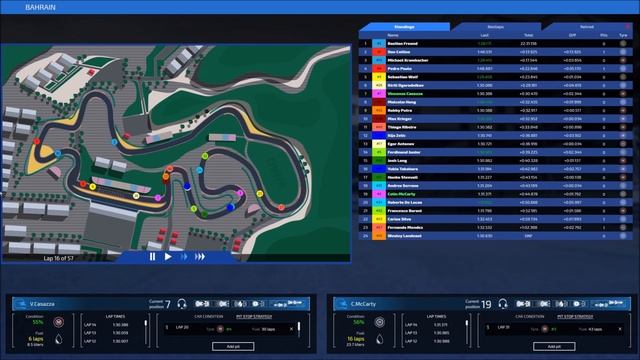Click tyre icon in Bastien Freund's row
This screenshot has width=640, height=360.
623,44
